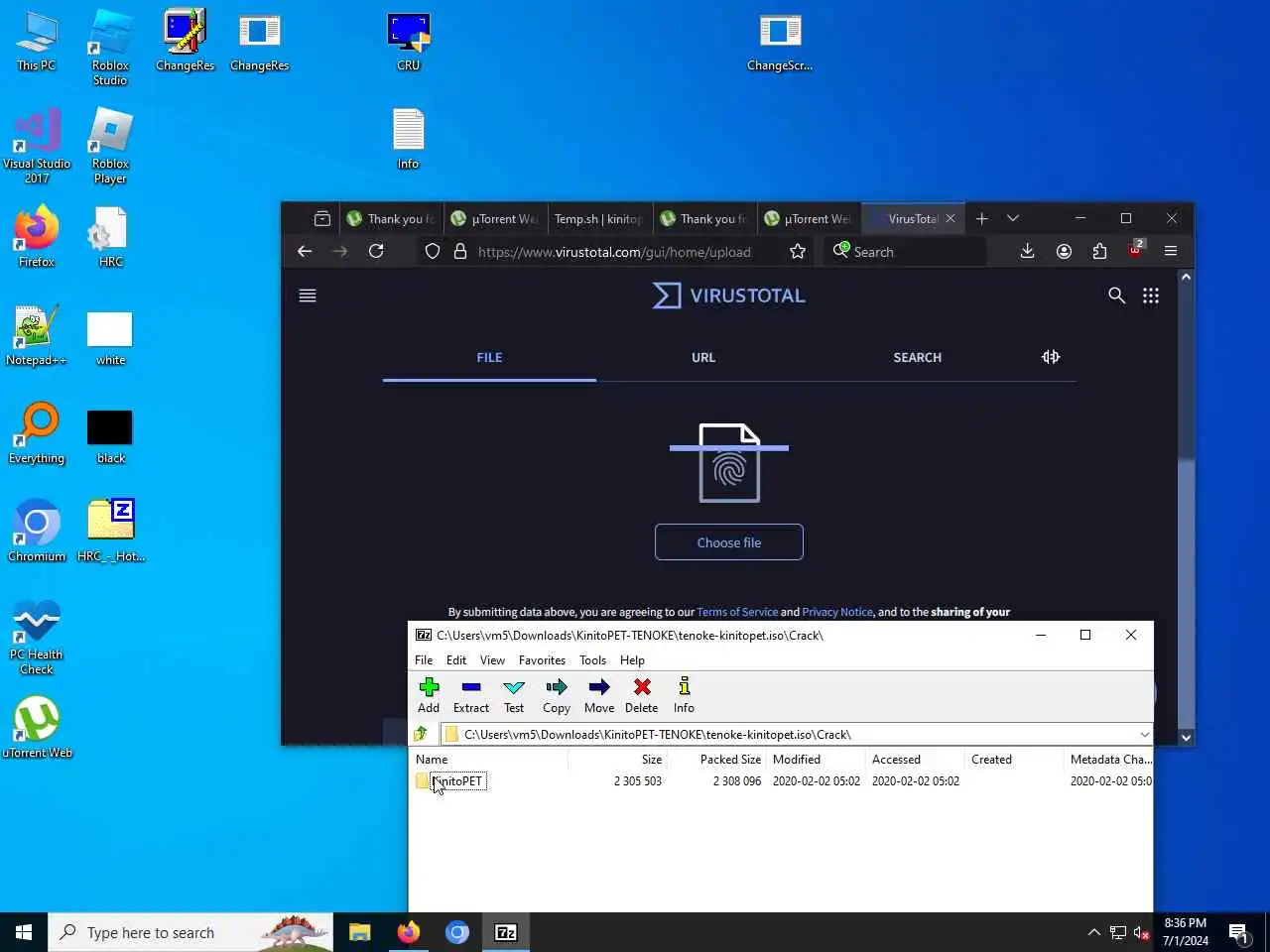Open Info in 7-Zip toolbar
1270x952 pixels.
point(684,695)
